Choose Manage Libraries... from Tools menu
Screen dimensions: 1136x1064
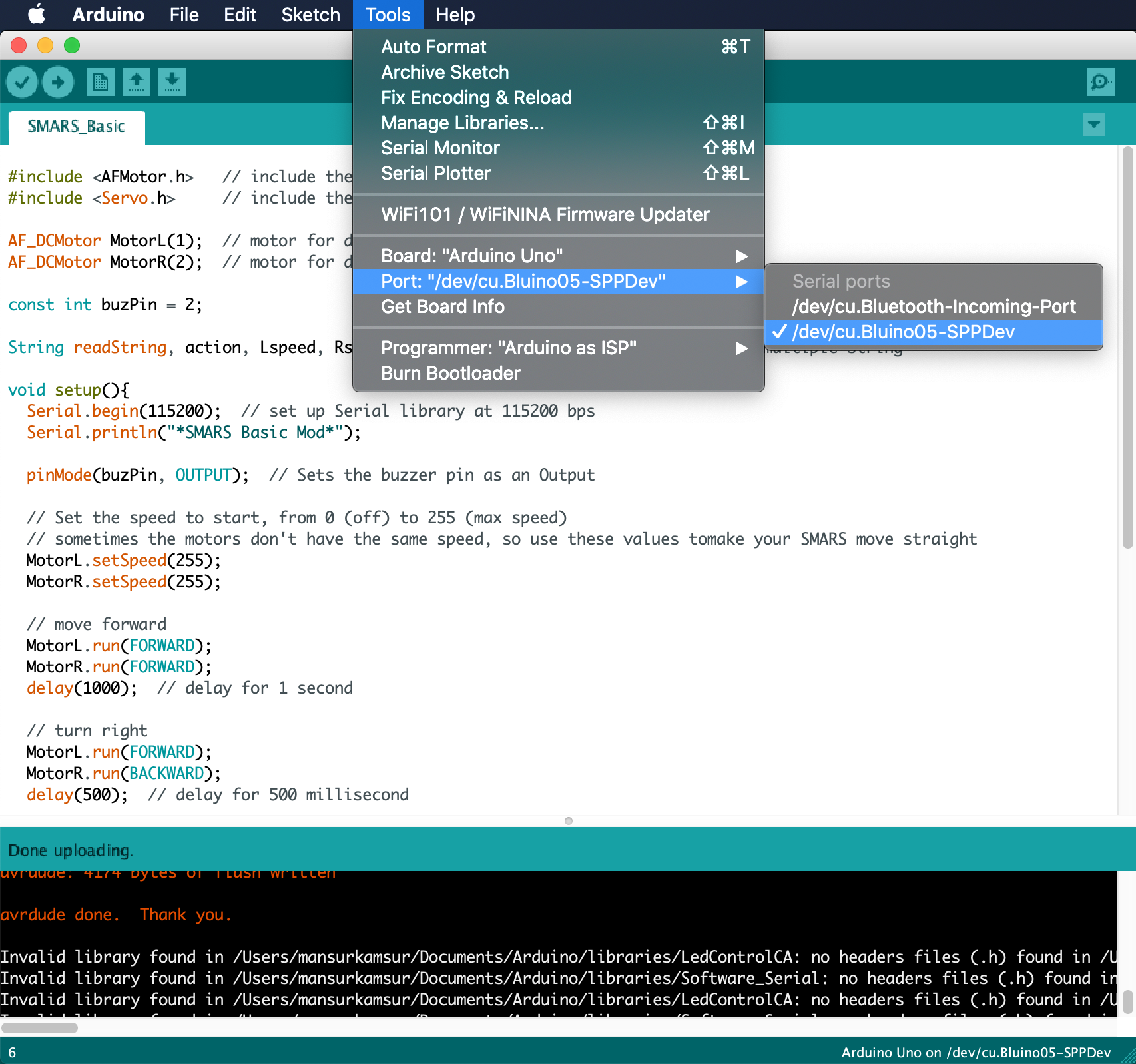click(x=462, y=123)
